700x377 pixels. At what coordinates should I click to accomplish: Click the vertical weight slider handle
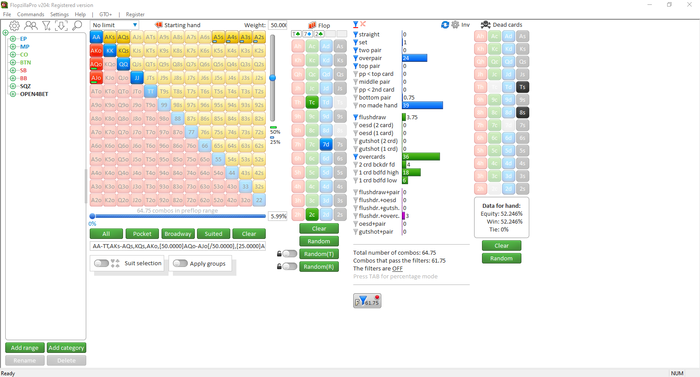[x=272, y=78]
